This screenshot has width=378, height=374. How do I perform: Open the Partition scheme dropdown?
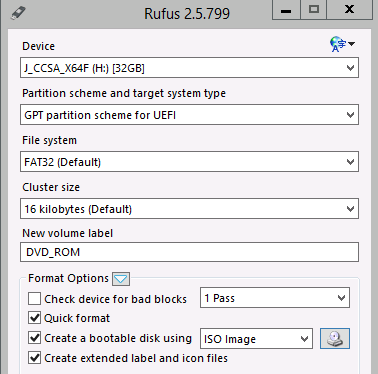[189, 115]
